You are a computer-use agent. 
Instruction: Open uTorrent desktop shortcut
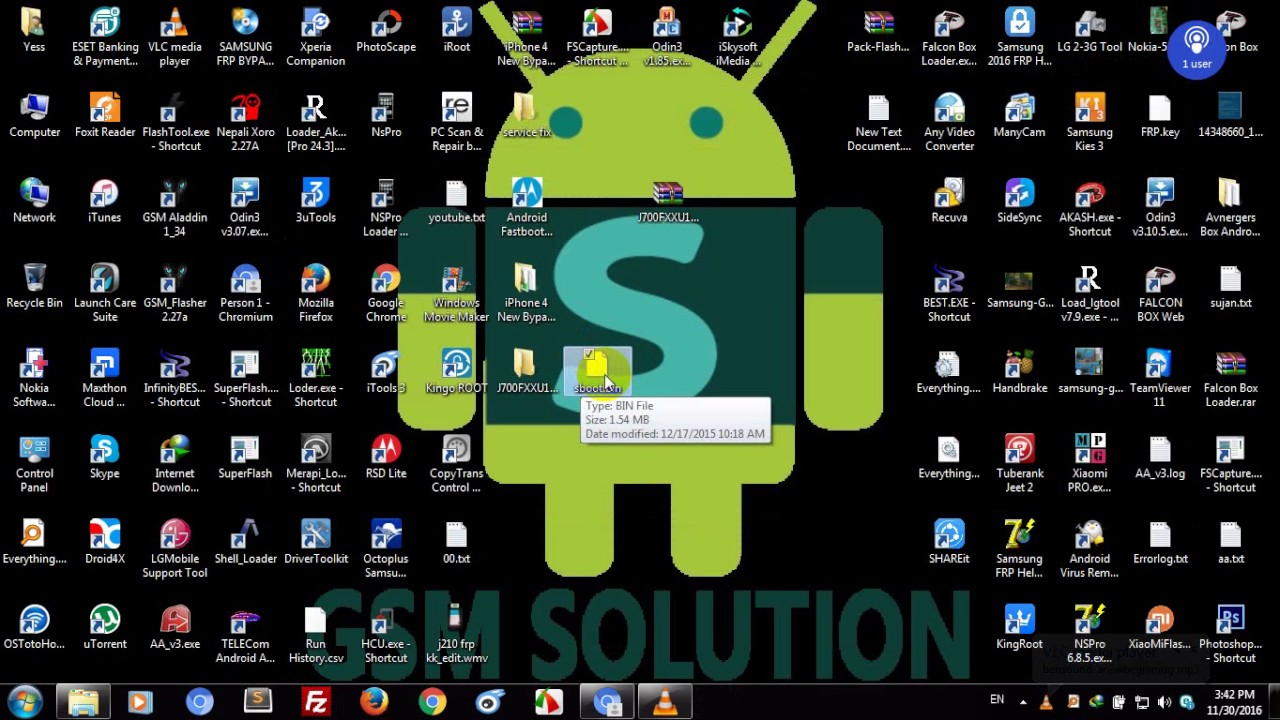point(105,627)
